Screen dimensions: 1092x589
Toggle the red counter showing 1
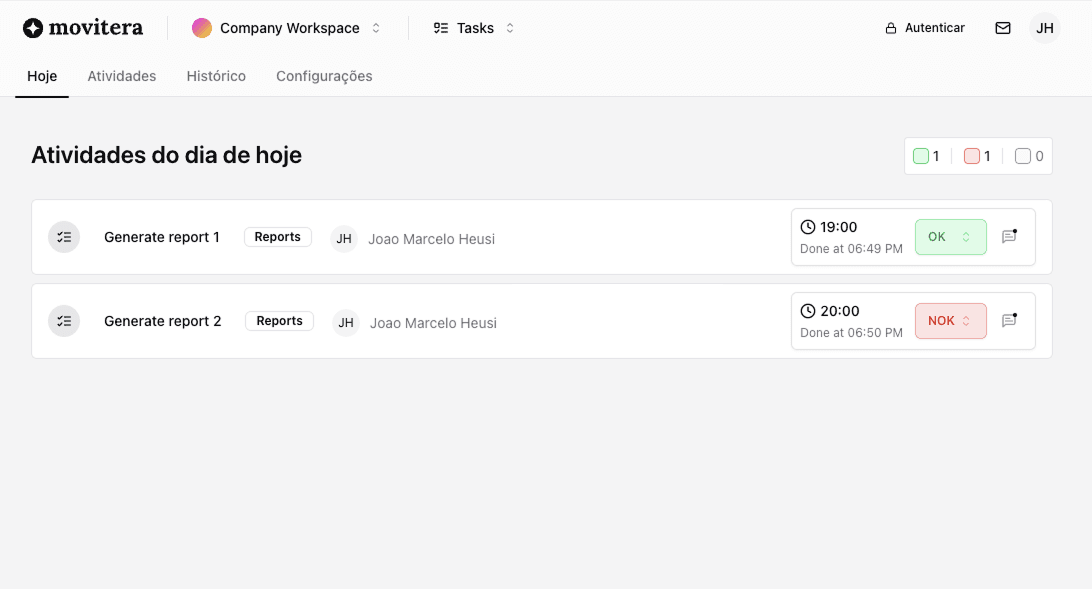point(976,156)
